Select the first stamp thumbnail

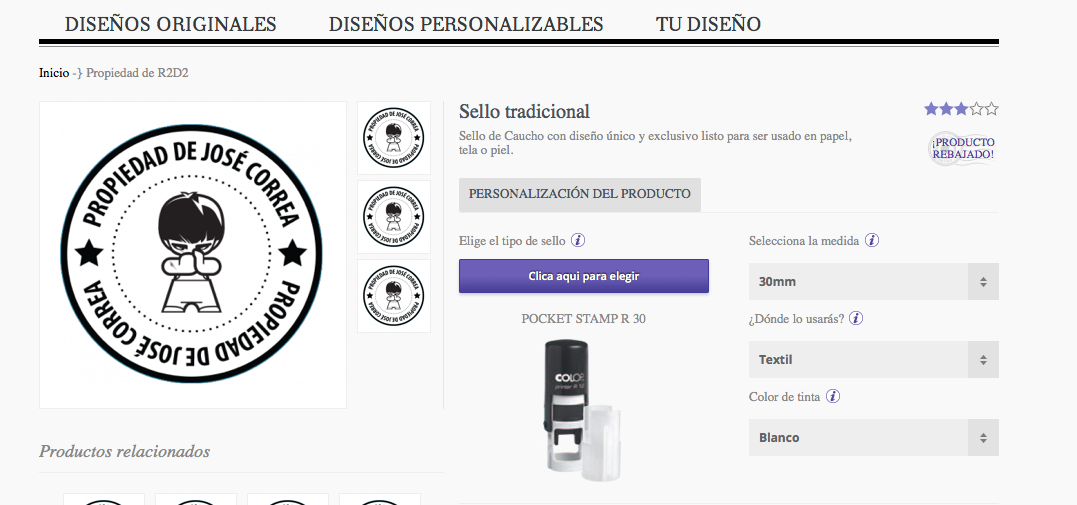click(394, 138)
